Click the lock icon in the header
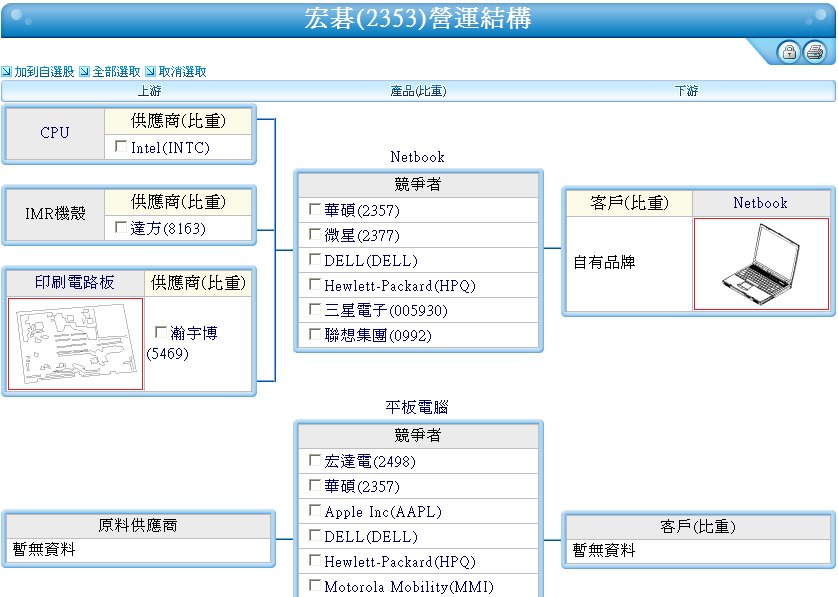The width and height of the screenshot is (838, 597). [789, 52]
